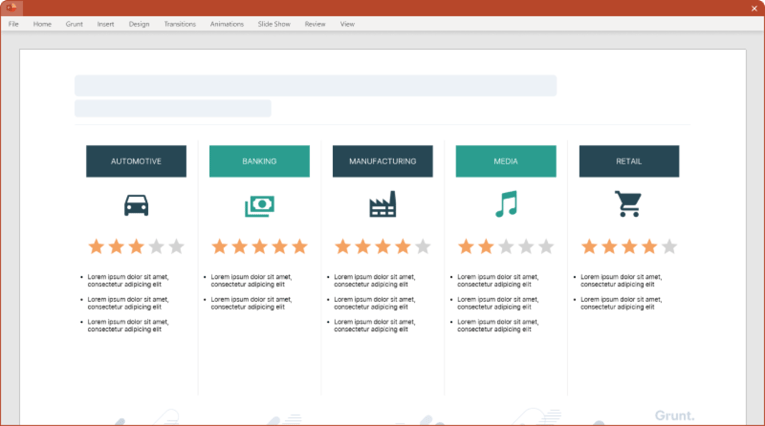Close the PowerPoint window
Image resolution: width=765 pixels, height=426 pixels.
tap(754, 8)
